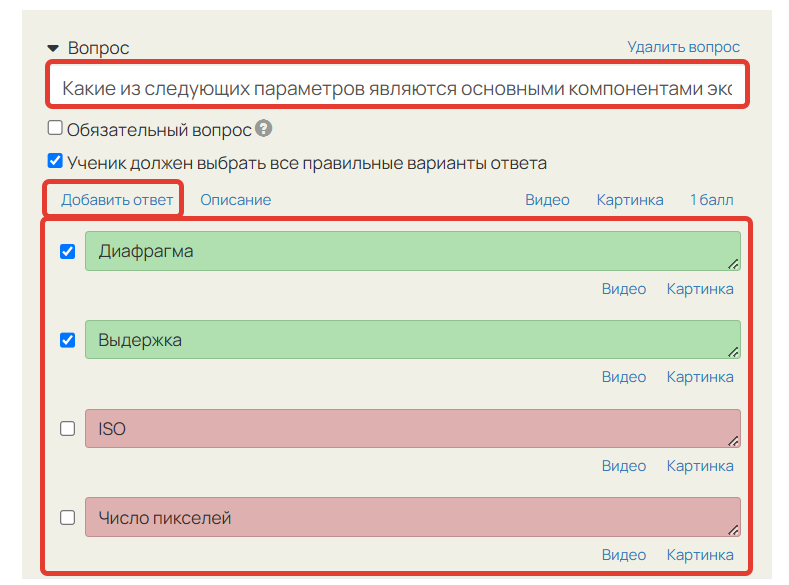Screen dimensions: 789x585
Task: Click the question-level Видео link beside Описание
Action: pyautogui.click(x=547, y=200)
